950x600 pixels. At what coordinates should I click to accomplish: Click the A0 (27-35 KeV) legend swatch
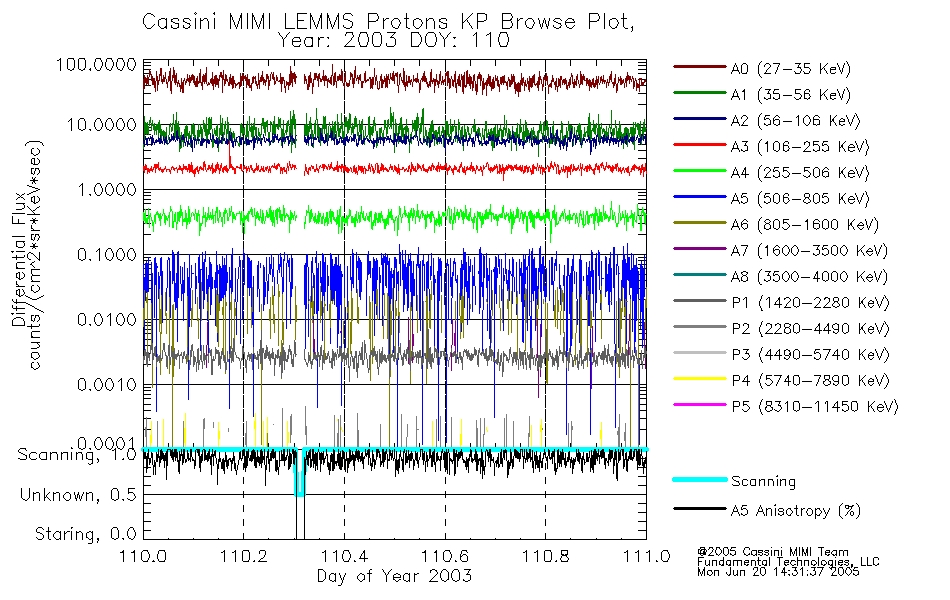click(699, 66)
